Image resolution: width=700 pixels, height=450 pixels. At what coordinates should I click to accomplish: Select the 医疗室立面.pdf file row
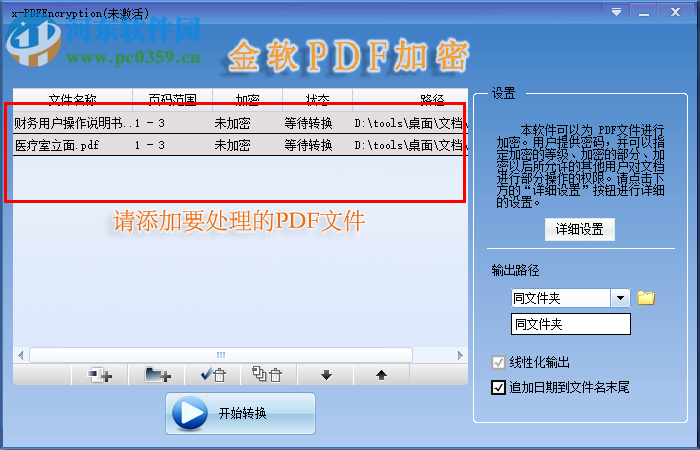[241, 145]
